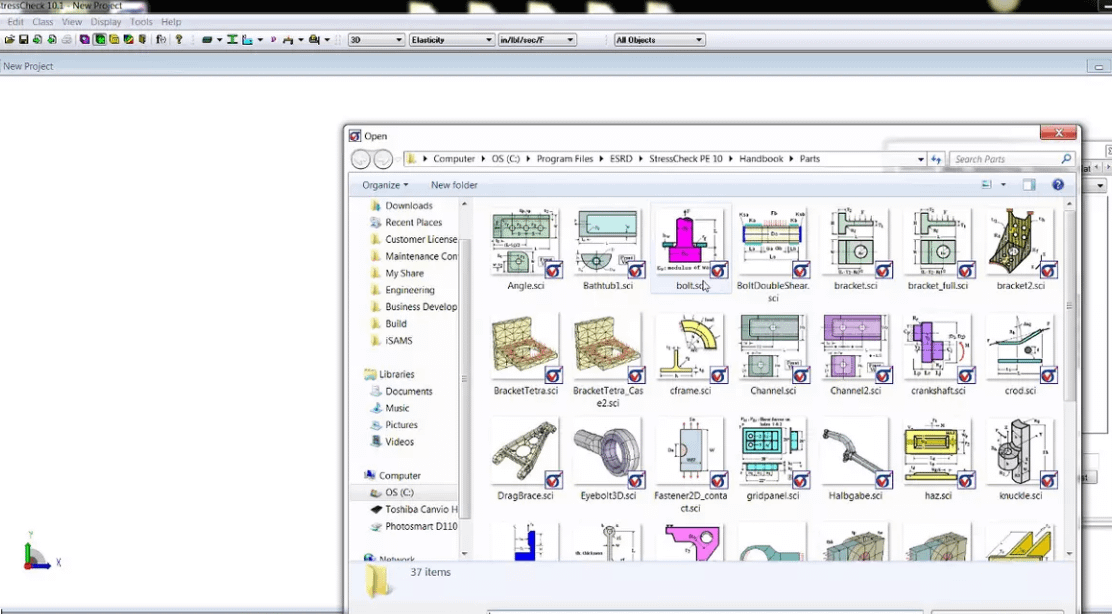Click the Save project toolbar icon
The width and height of the screenshot is (1112, 614).
(x=23, y=40)
